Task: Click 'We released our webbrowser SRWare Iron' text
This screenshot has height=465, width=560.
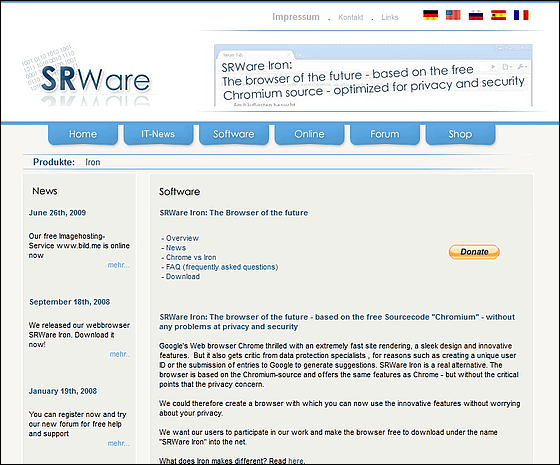Action: click(79, 335)
